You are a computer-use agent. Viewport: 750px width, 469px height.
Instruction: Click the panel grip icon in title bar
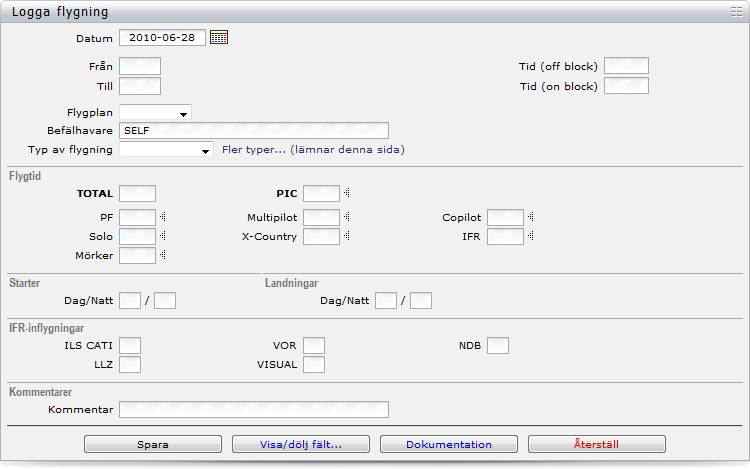point(736,12)
